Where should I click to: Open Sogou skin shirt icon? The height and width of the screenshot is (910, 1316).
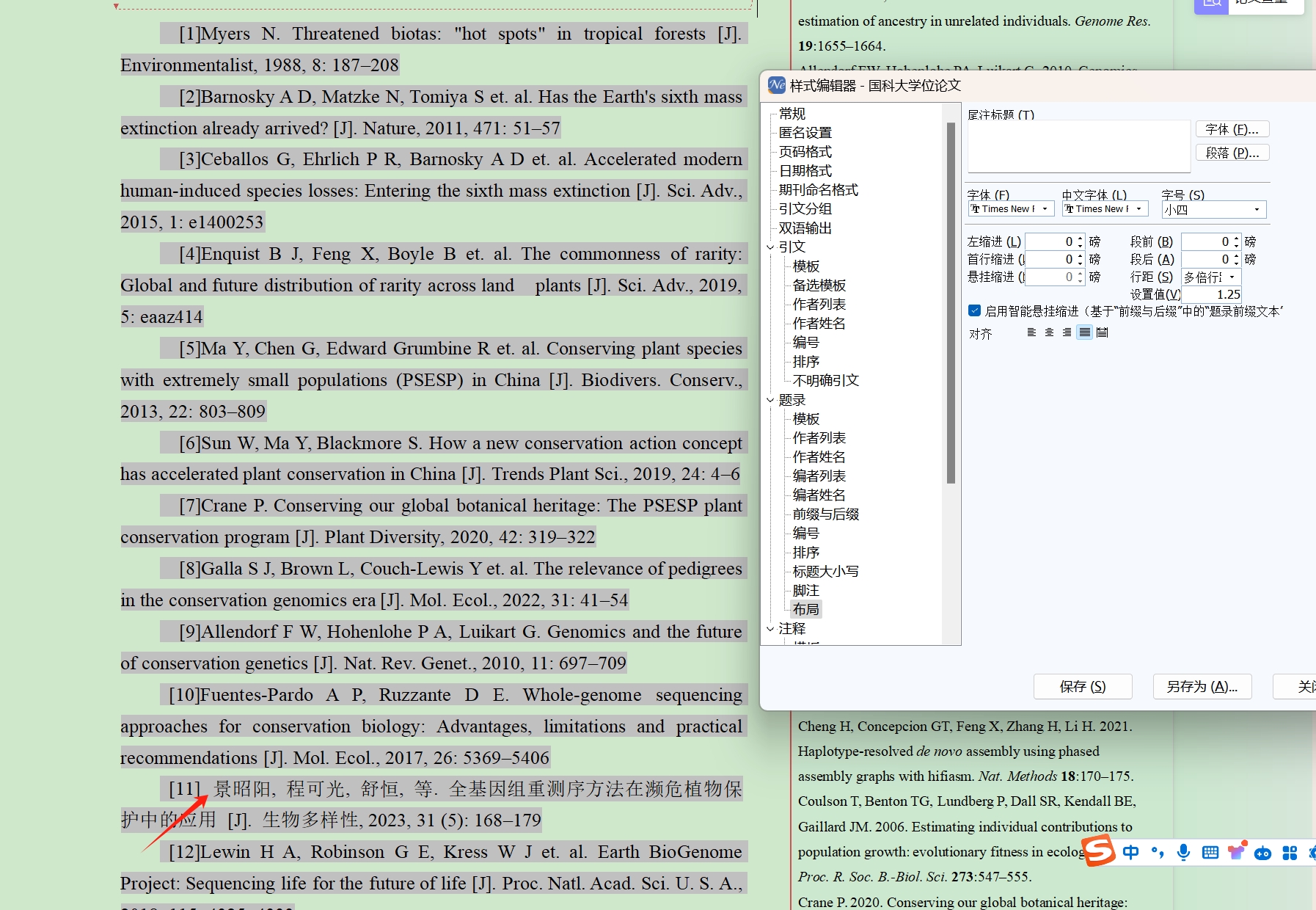1237,852
